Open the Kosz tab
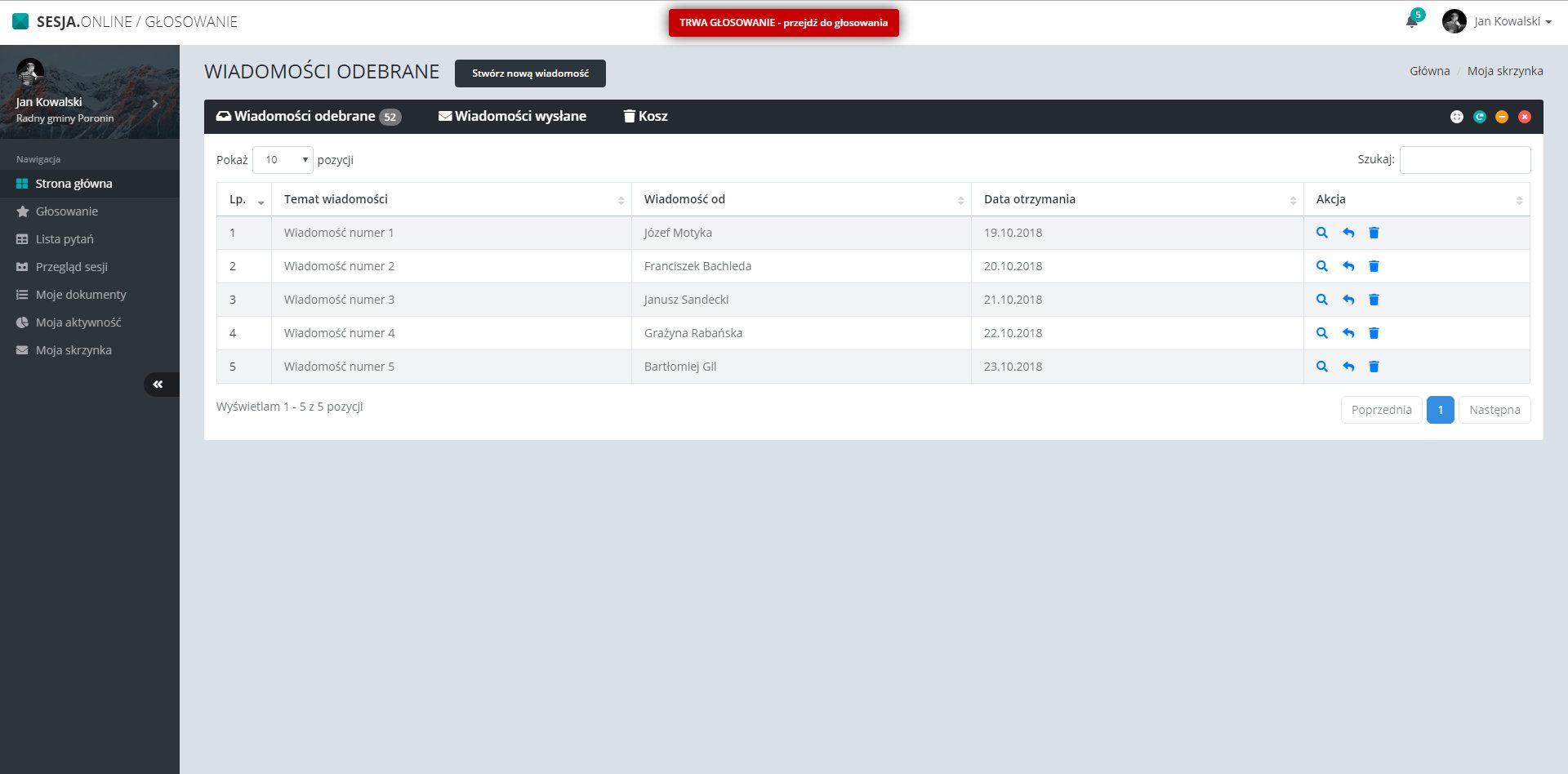The width and height of the screenshot is (1568, 774). 645,116
